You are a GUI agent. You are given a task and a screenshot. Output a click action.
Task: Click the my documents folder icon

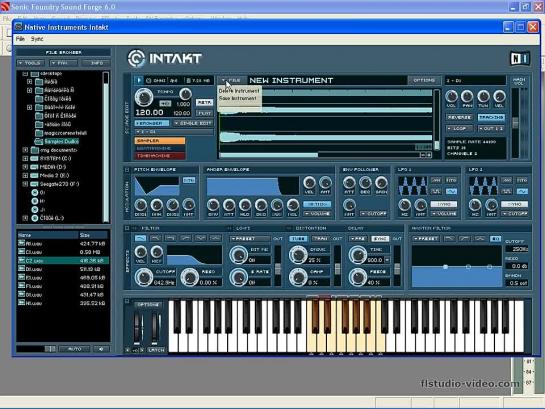pyautogui.click(x=34, y=150)
